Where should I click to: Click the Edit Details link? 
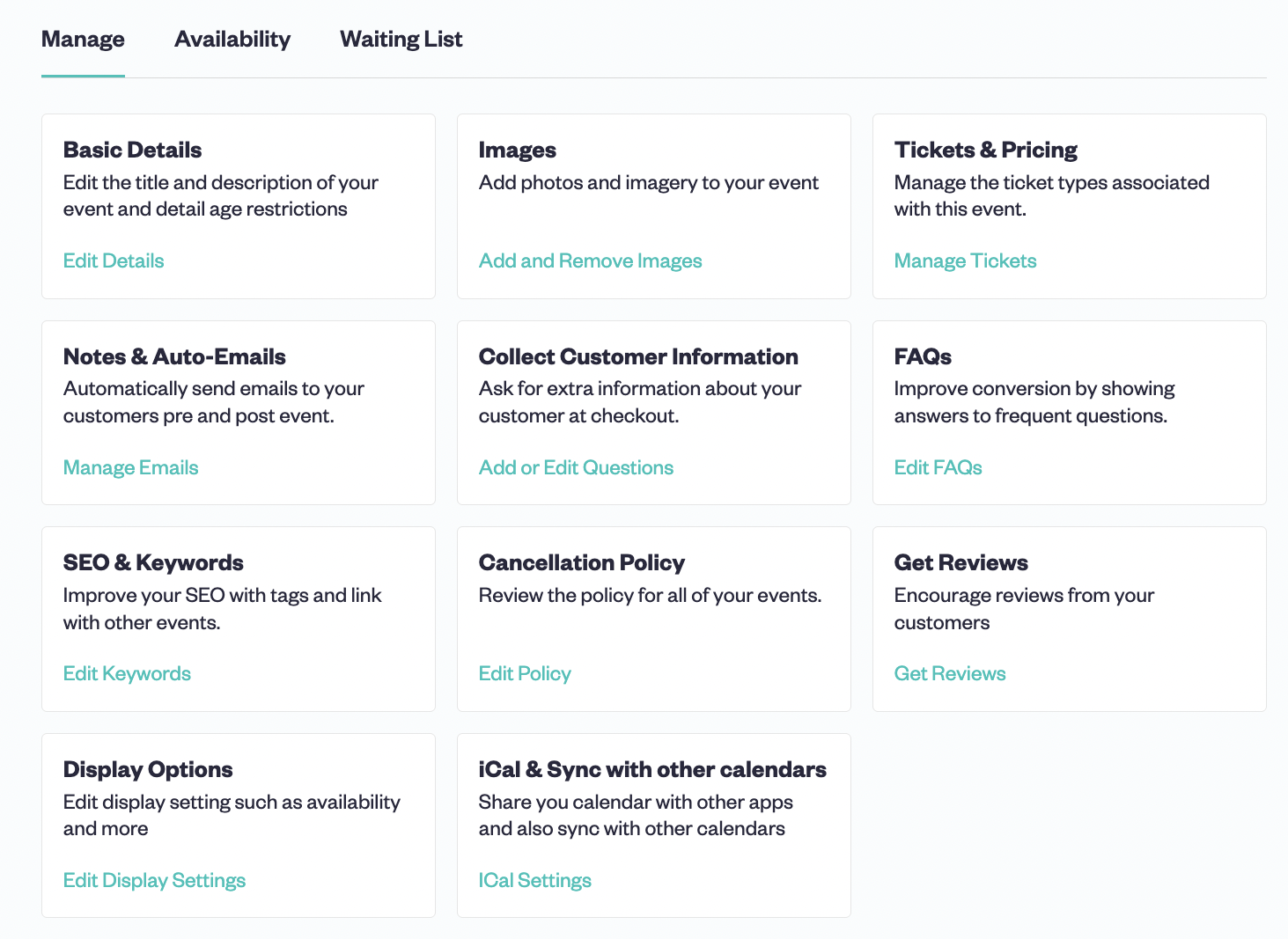(114, 260)
